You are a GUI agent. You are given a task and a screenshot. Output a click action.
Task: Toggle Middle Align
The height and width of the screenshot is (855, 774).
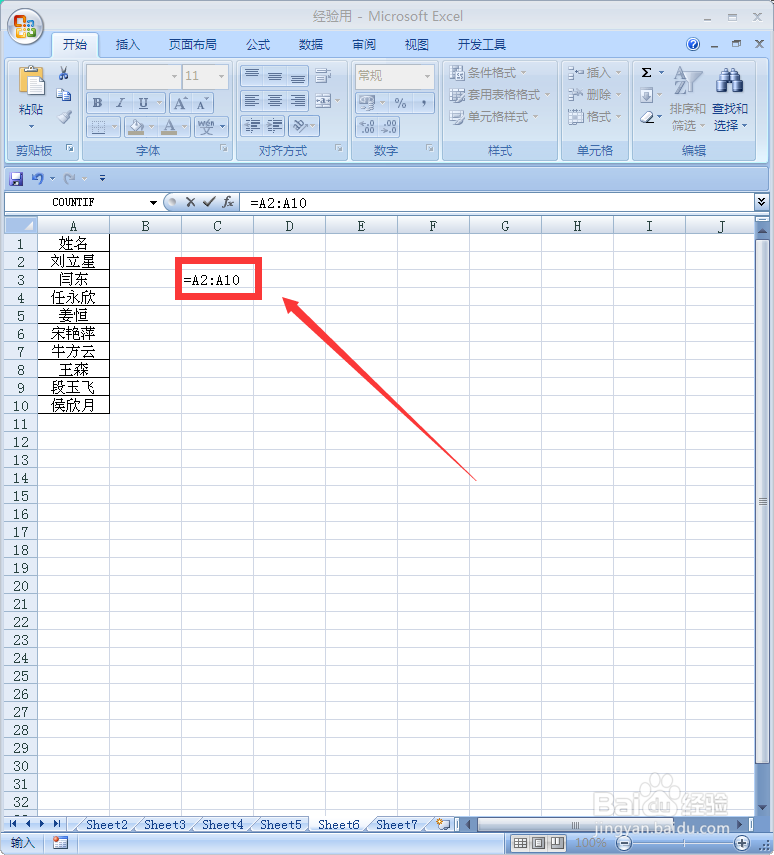[274, 76]
